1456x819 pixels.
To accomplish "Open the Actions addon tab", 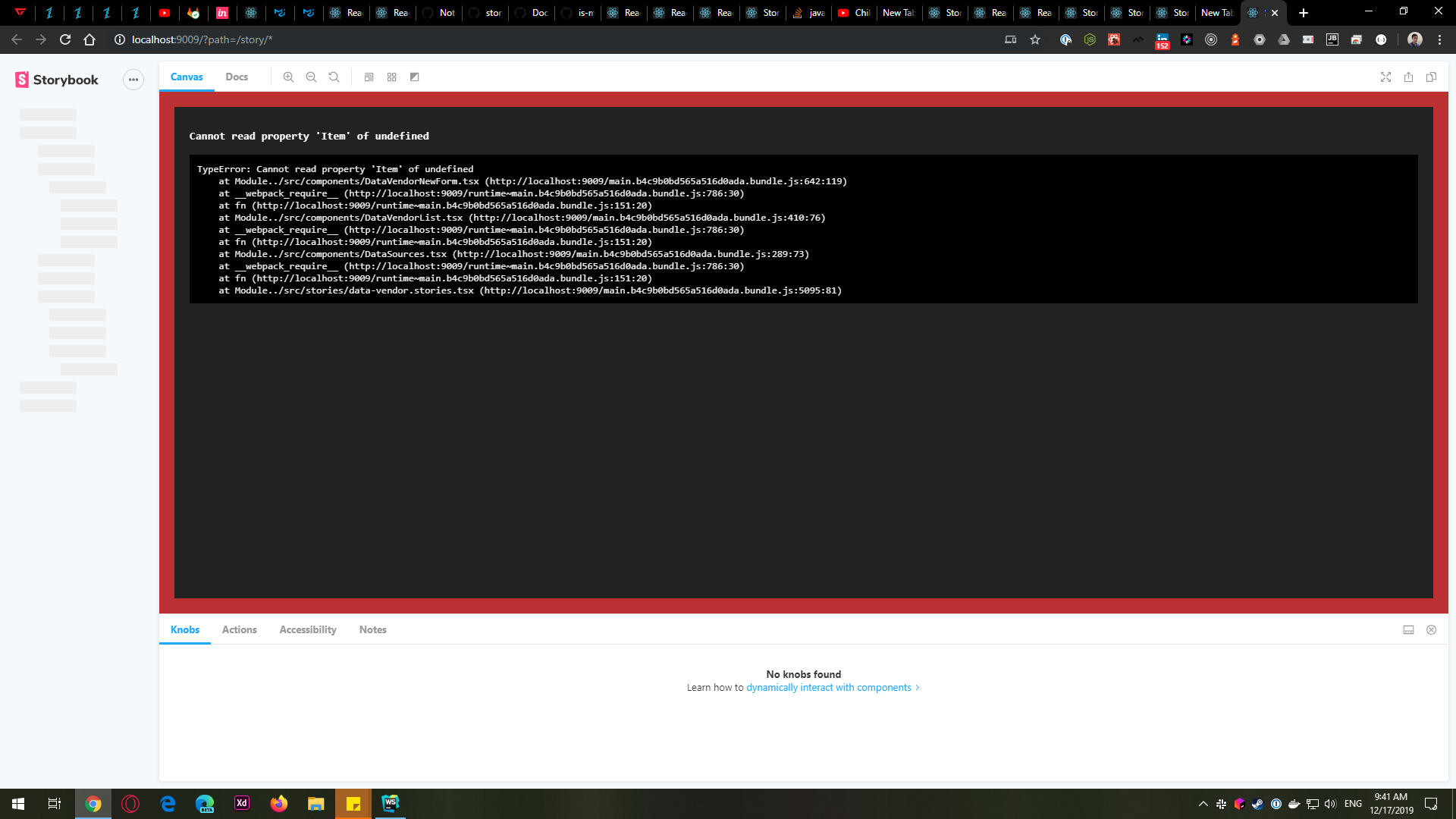I will click(239, 629).
